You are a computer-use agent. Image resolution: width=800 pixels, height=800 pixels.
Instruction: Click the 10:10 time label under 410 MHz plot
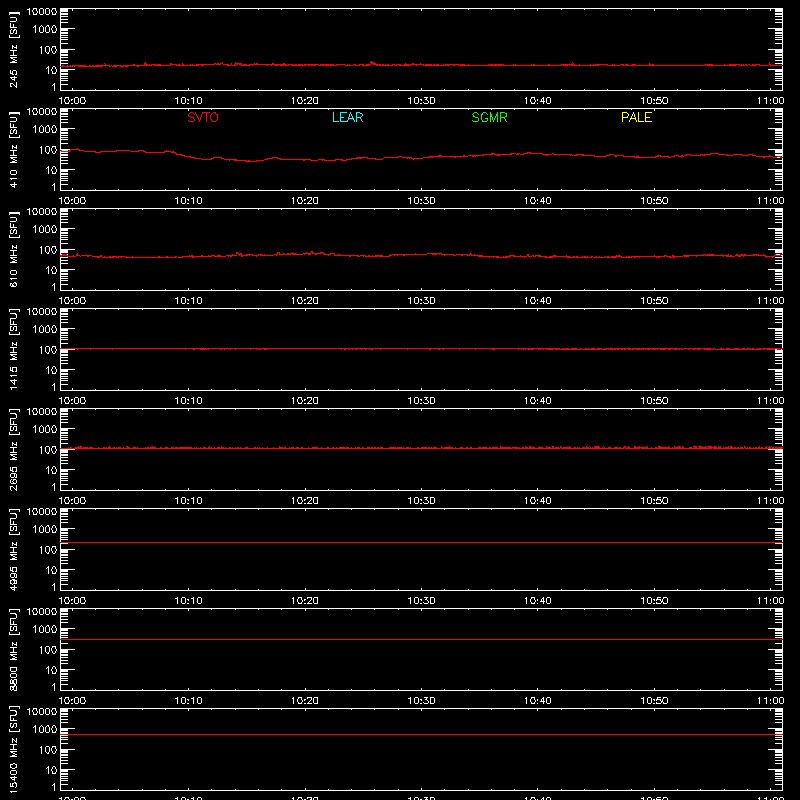pyautogui.click(x=189, y=201)
